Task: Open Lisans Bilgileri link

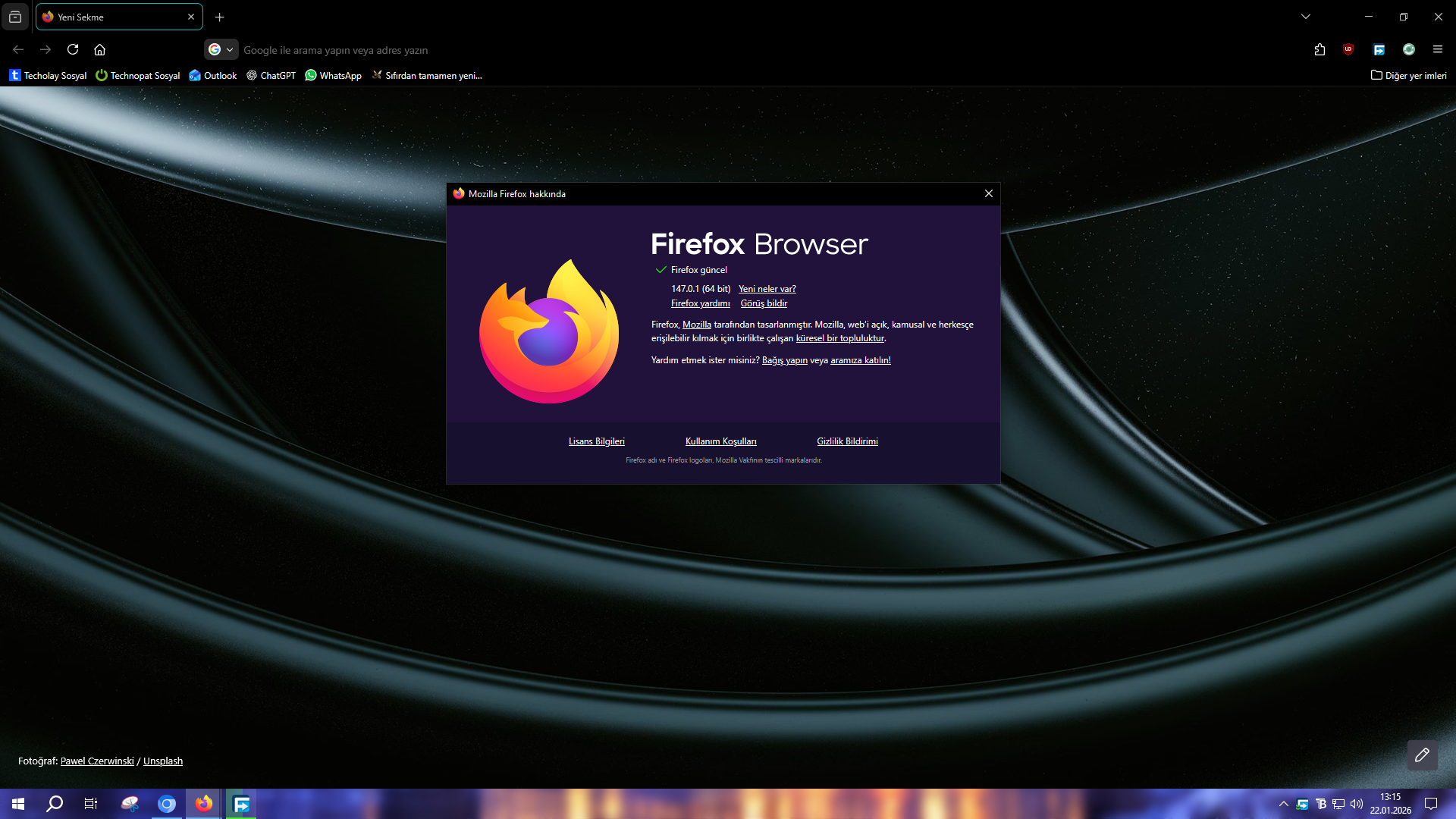Action: tap(597, 441)
